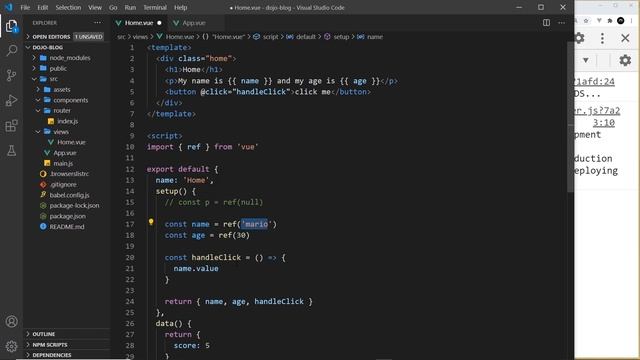Open the Terminal menu

click(155, 7)
